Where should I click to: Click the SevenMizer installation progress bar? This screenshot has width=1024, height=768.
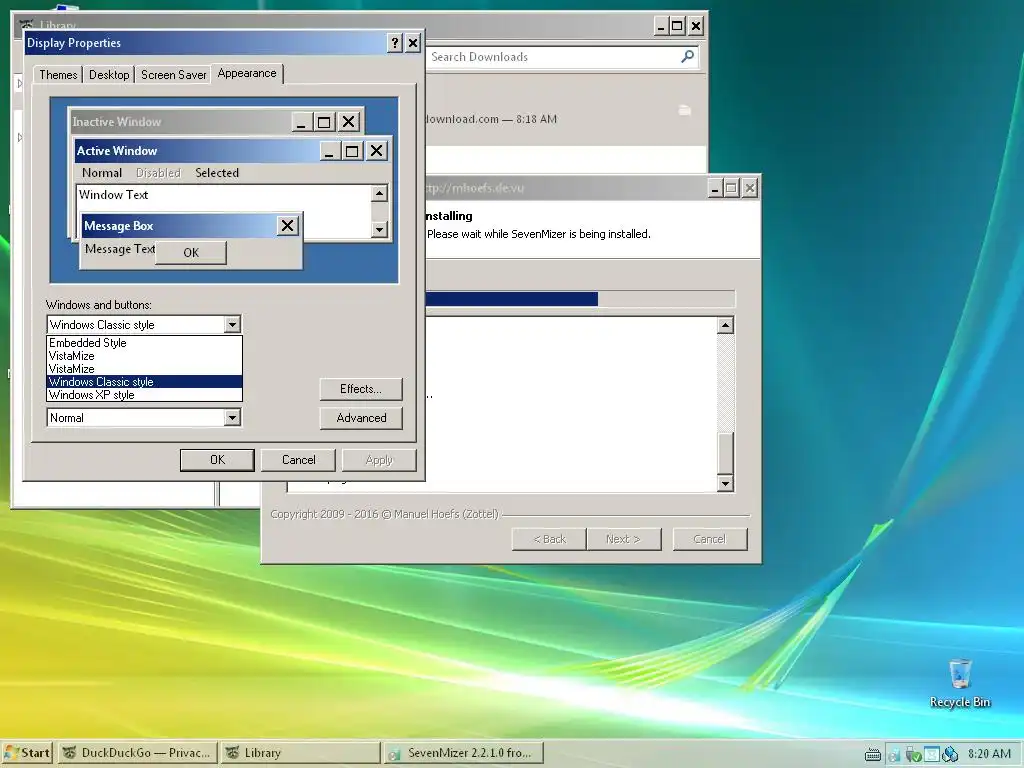click(x=580, y=299)
